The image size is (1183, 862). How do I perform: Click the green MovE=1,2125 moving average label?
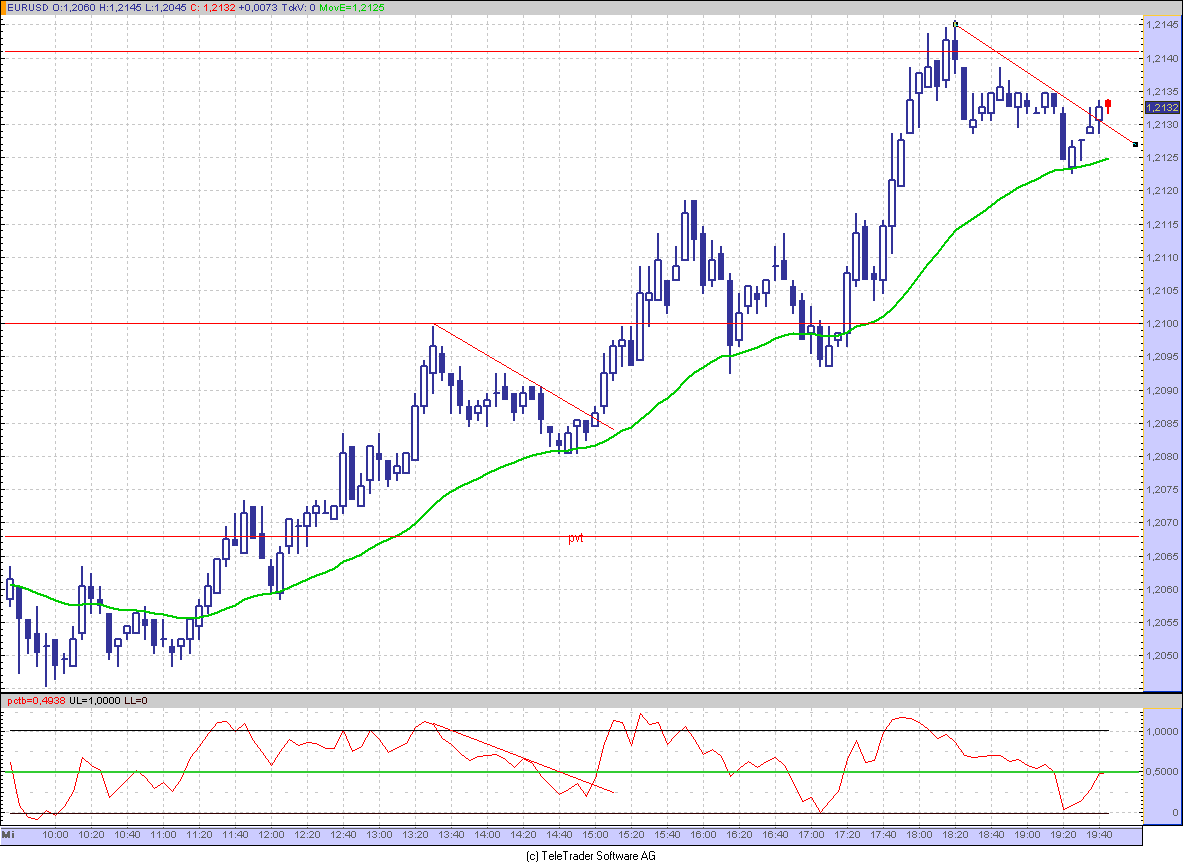(352, 8)
